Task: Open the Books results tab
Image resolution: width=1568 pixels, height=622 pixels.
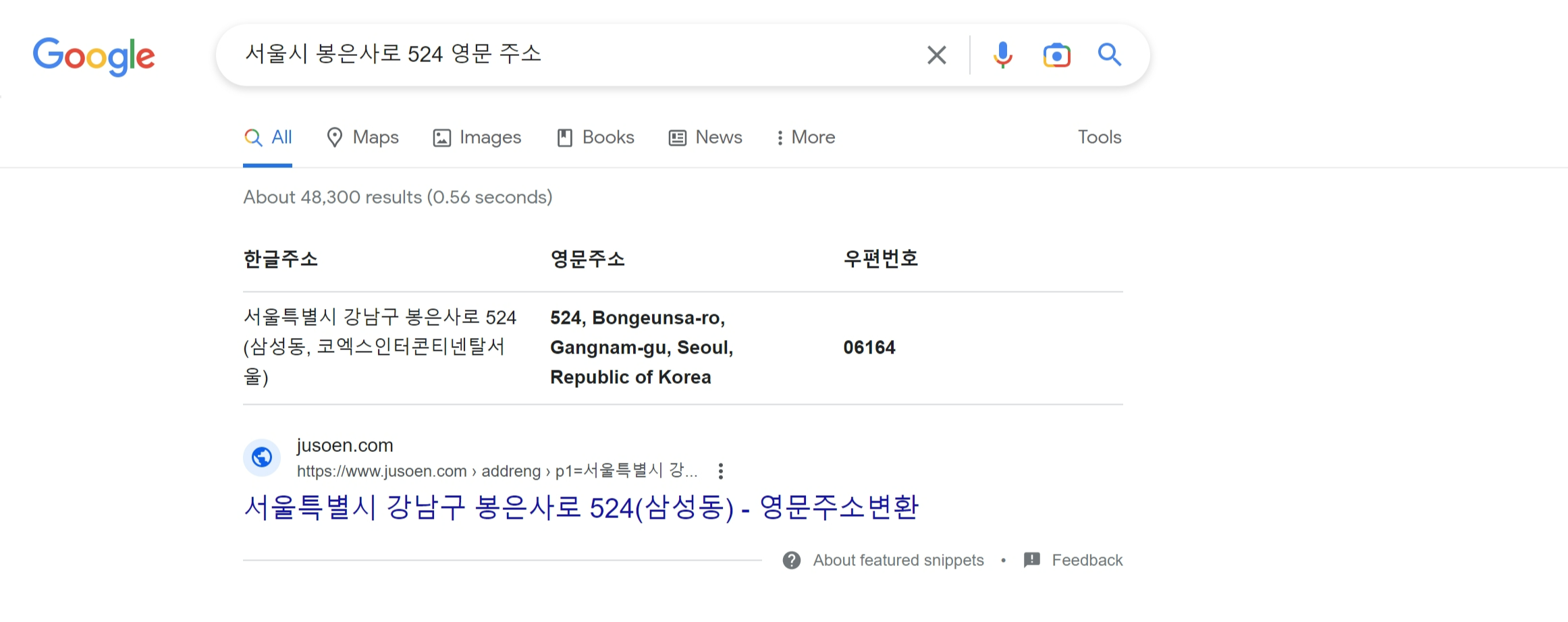Action: tap(595, 137)
